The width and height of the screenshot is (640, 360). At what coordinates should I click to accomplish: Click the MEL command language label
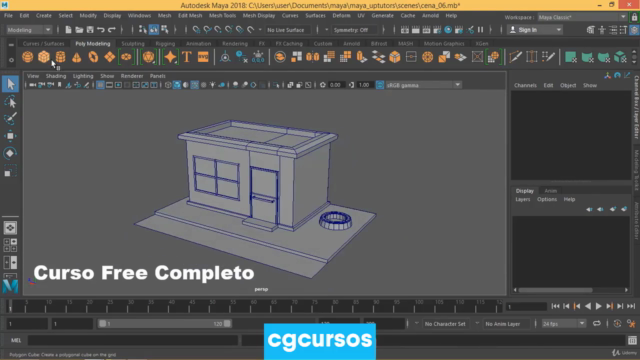(x=16, y=340)
